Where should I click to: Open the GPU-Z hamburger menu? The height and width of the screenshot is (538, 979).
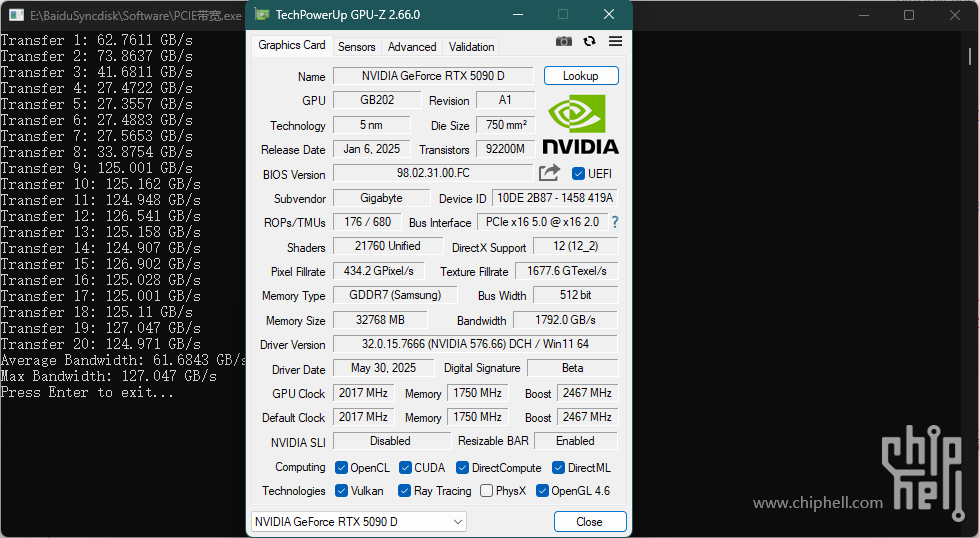tap(616, 41)
